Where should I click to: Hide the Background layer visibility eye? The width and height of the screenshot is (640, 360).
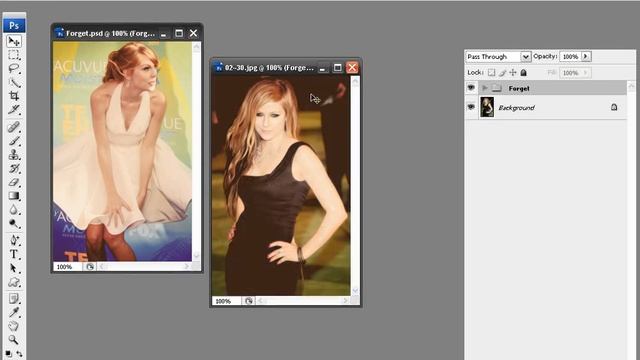pyautogui.click(x=471, y=107)
